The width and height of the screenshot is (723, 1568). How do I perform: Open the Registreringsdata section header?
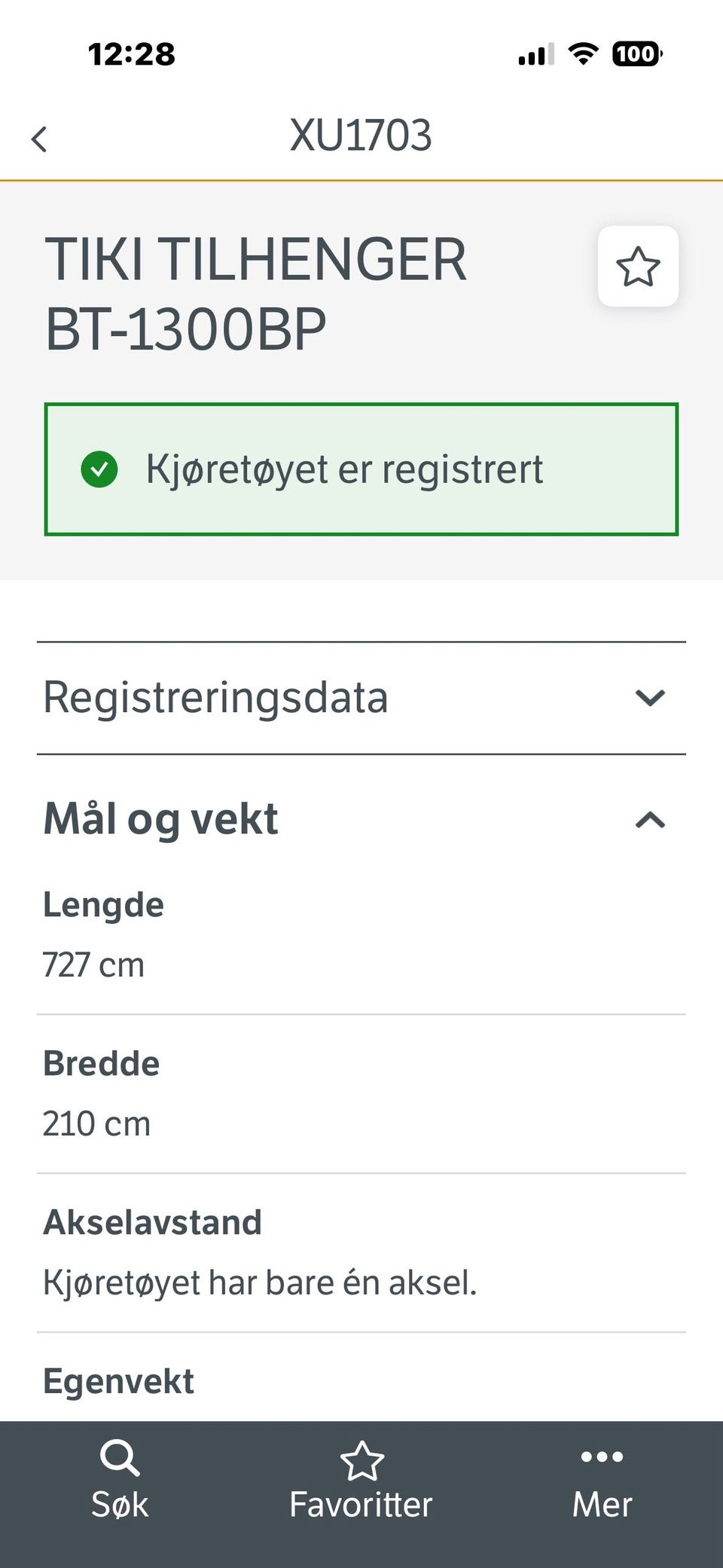(361, 698)
